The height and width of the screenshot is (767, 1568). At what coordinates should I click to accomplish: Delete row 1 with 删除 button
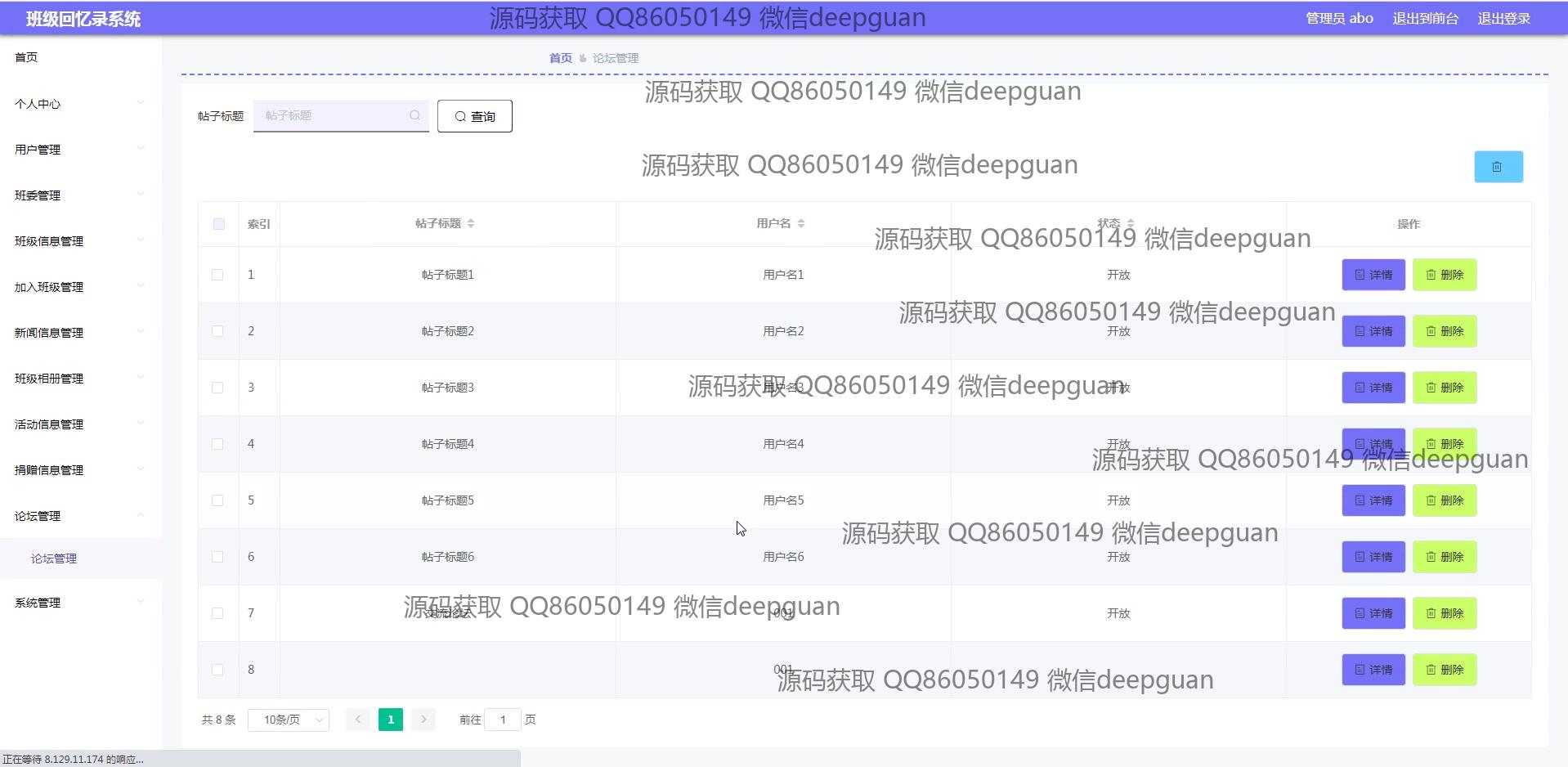click(x=1444, y=275)
